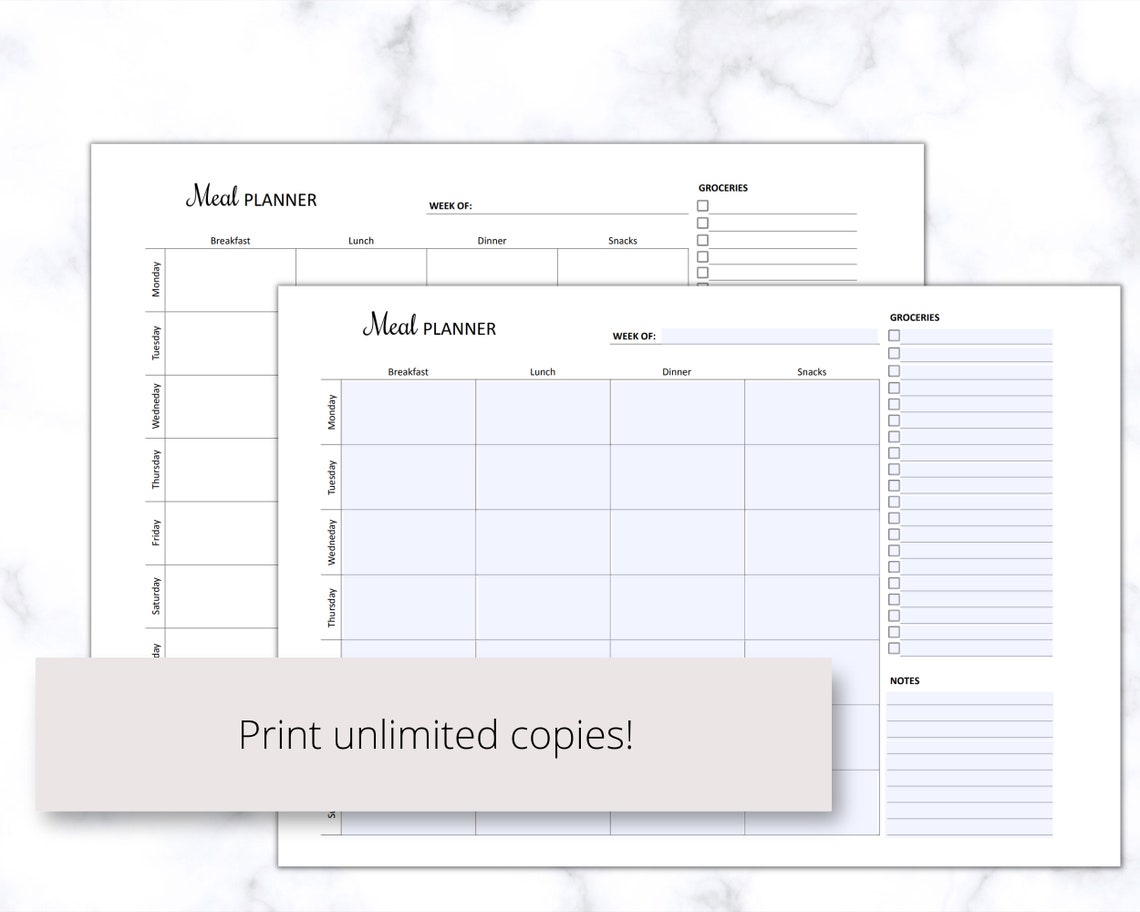Click the Thursday row label on back planner
1140x912 pixels.
click(330, 605)
